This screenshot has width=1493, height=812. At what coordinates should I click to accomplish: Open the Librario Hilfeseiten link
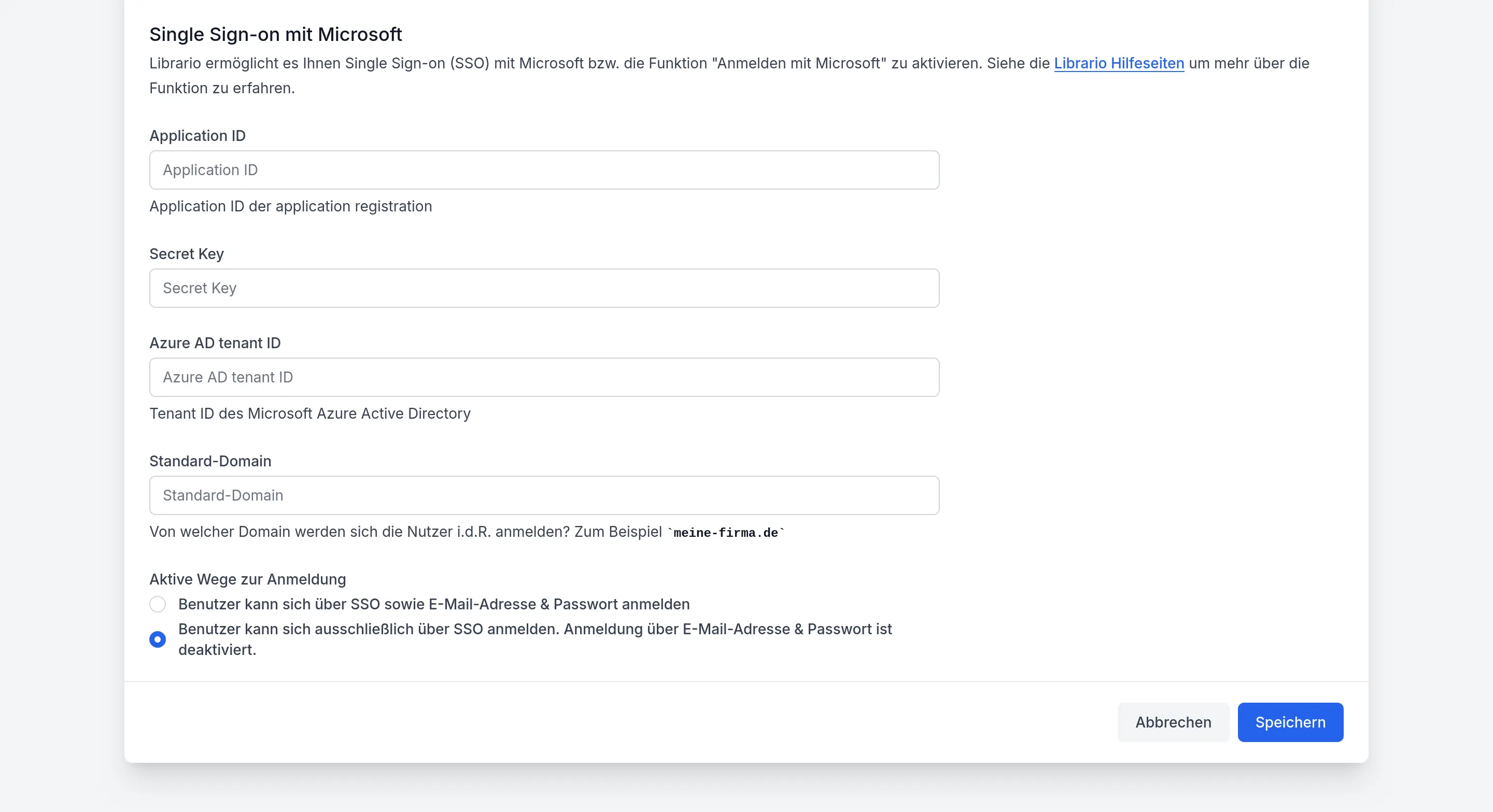point(1119,63)
